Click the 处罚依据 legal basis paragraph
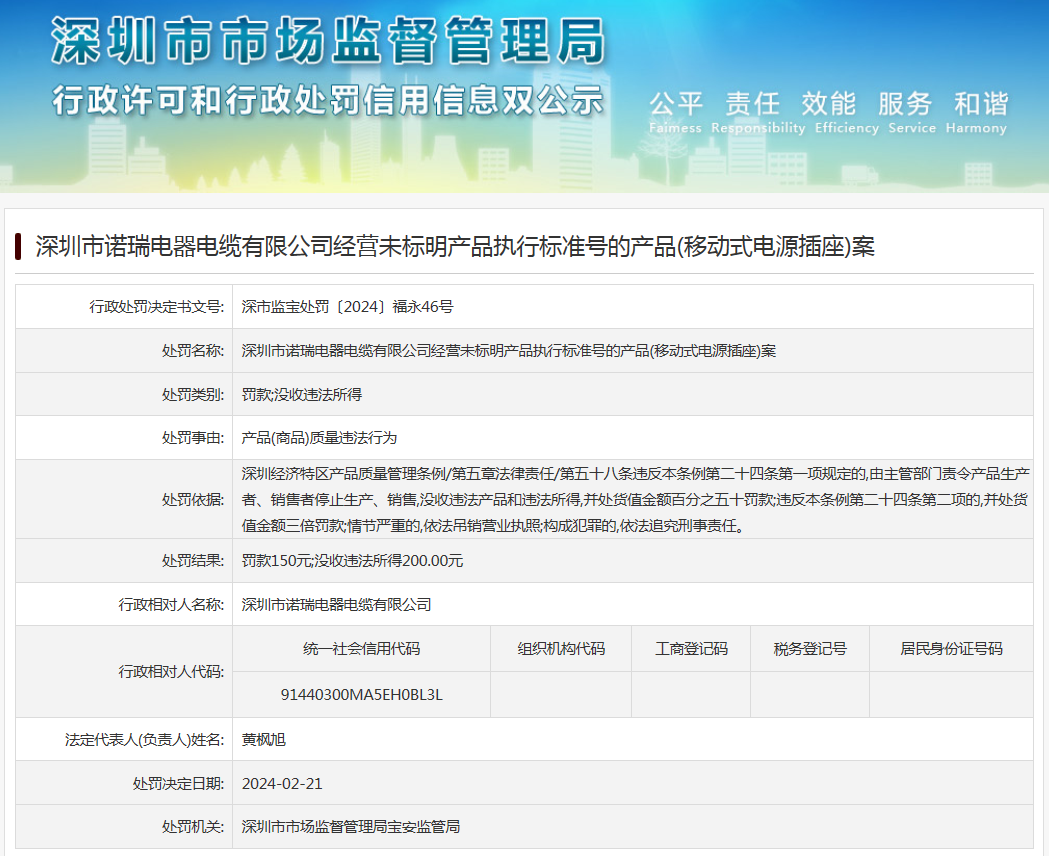This screenshot has width=1049, height=856. (636, 500)
